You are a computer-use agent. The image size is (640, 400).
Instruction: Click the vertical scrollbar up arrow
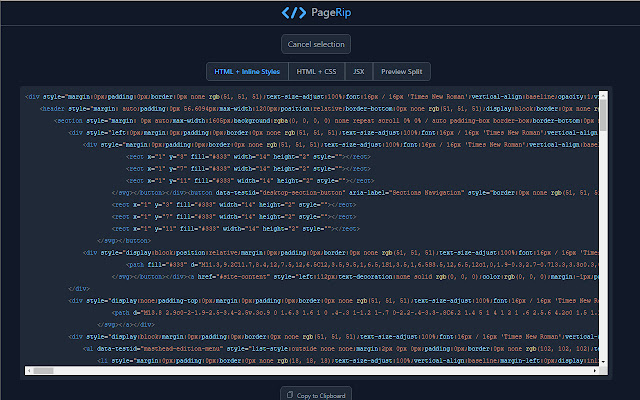pyautogui.click(x=603, y=94)
